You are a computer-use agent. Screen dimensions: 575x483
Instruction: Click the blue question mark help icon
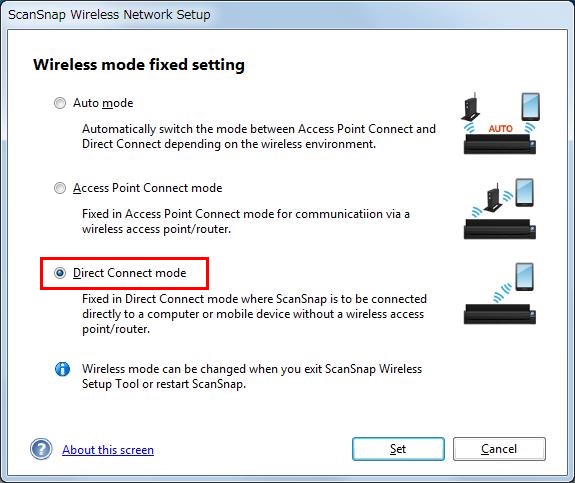[41, 449]
